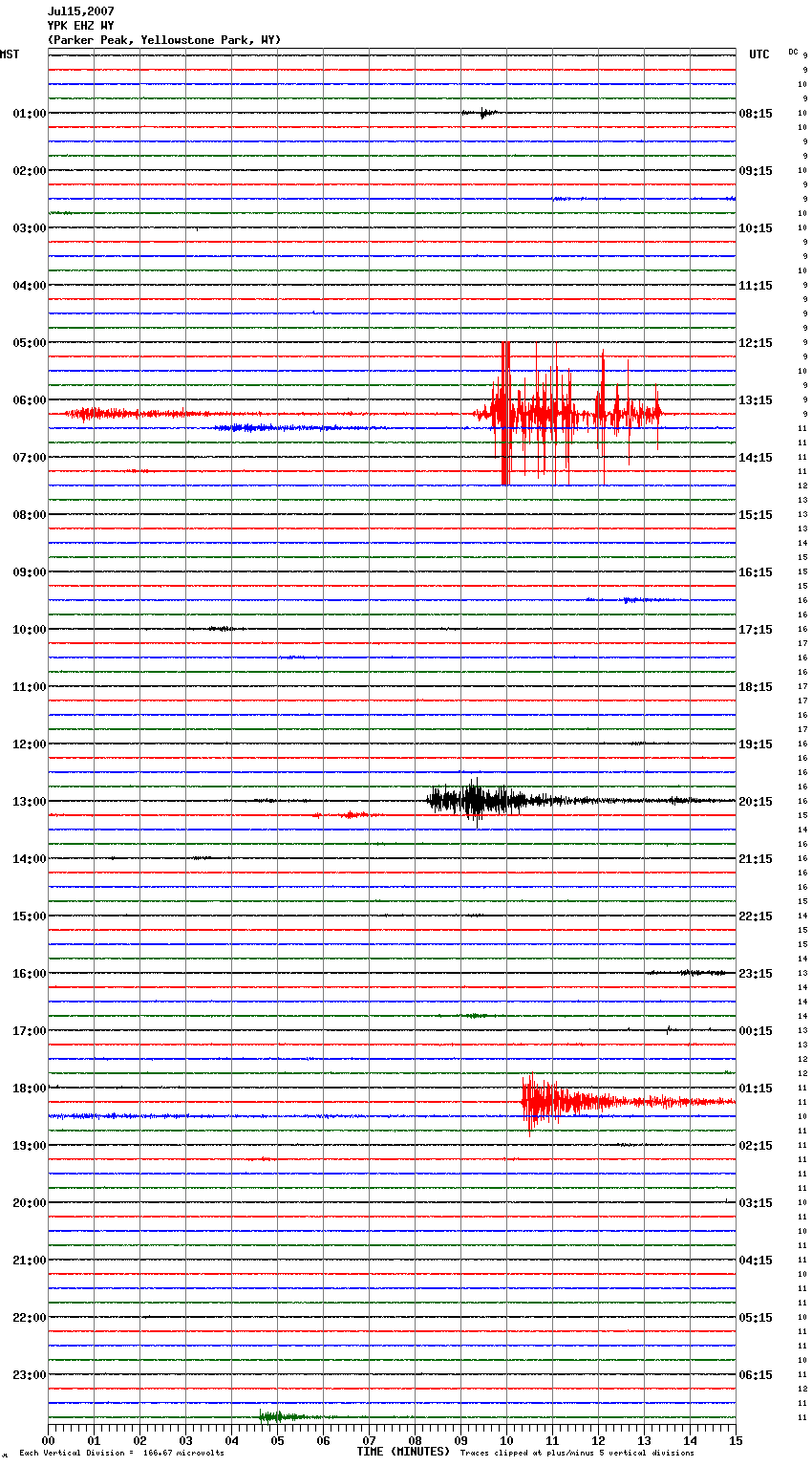Click the TIME (MINUTES) axis title
Screen dimensions: 812x1466
[x=403, y=1452]
